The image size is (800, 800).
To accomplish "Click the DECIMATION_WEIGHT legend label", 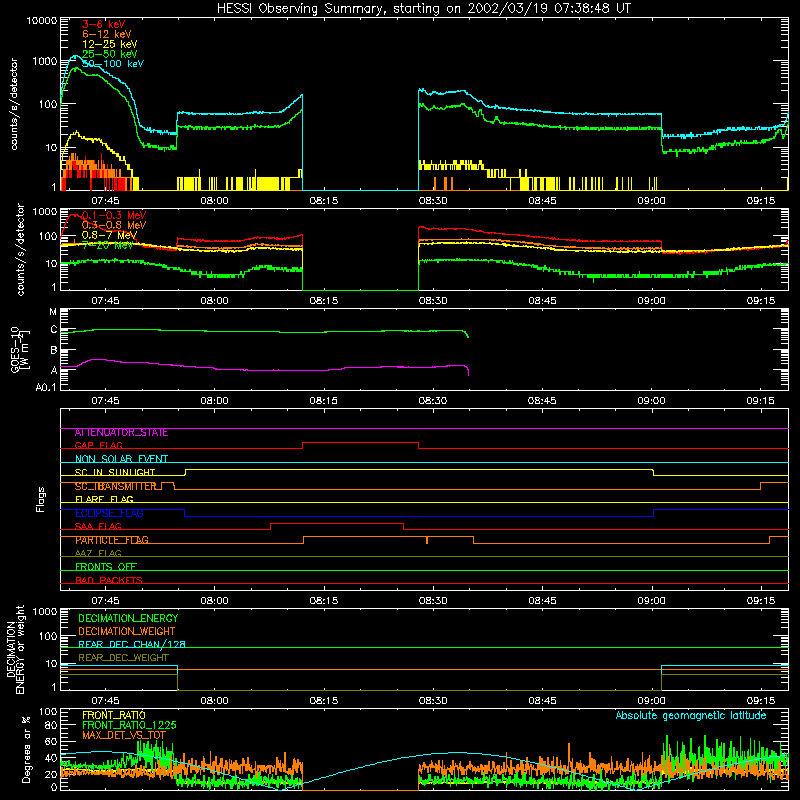I will point(127,632).
